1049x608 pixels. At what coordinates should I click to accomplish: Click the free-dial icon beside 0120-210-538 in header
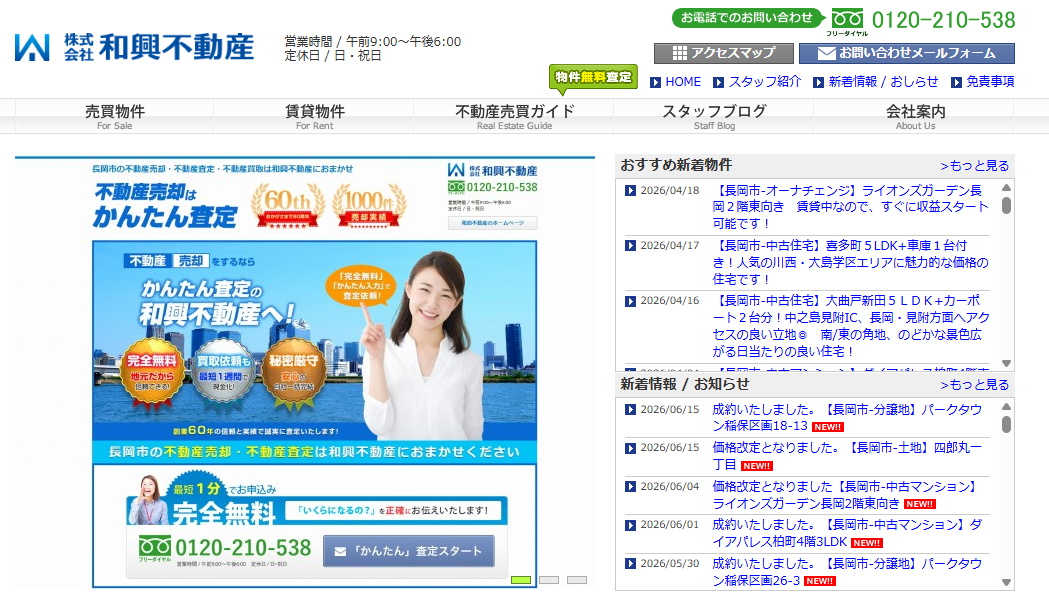(x=847, y=20)
